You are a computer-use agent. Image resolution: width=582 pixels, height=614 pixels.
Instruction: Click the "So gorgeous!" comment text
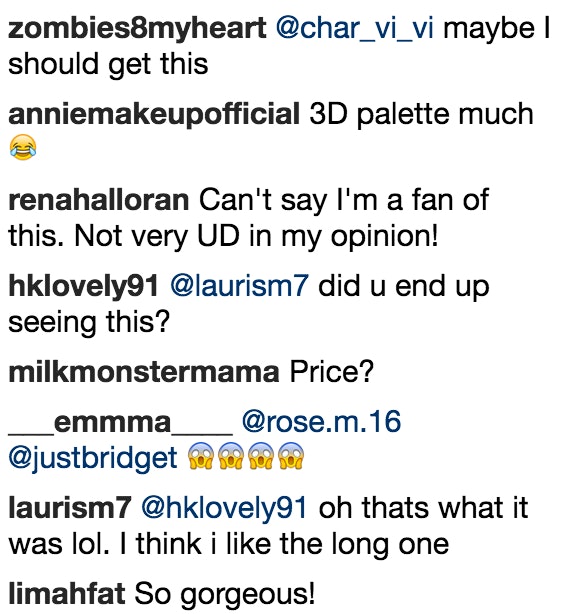click(225, 595)
